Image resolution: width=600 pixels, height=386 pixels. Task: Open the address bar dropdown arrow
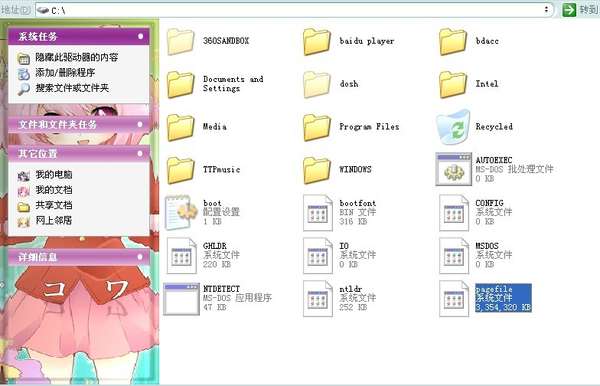tap(546, 10)
